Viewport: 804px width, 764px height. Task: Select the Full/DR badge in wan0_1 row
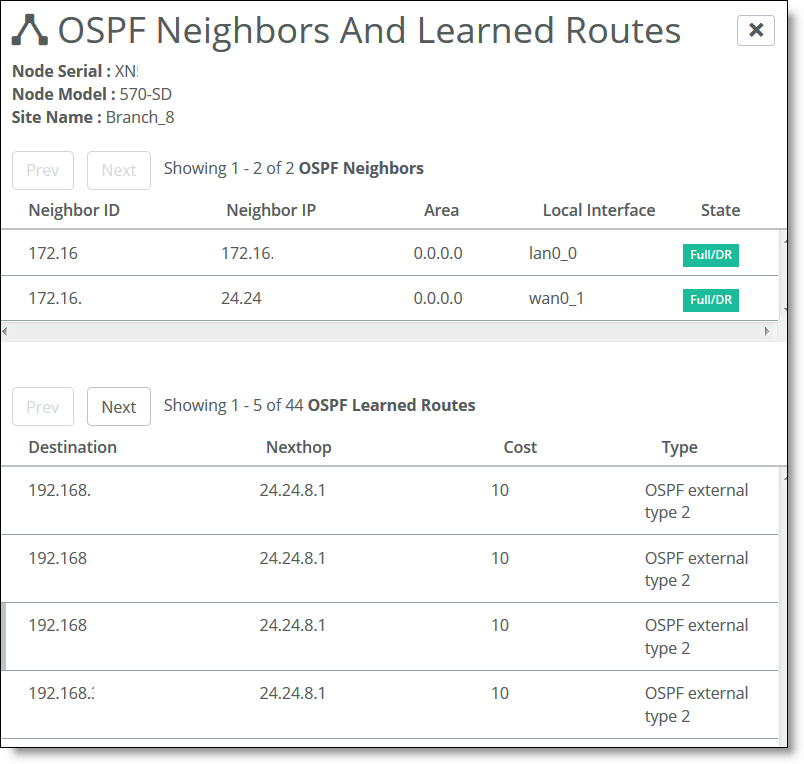(x=711, y=300)
